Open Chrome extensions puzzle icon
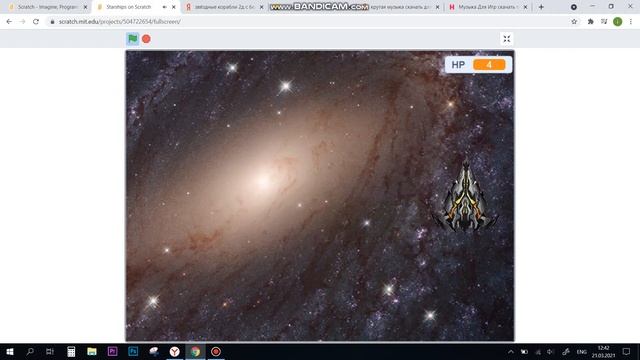Viewport: 640px width, 360px height. click(x=590, y=22)
